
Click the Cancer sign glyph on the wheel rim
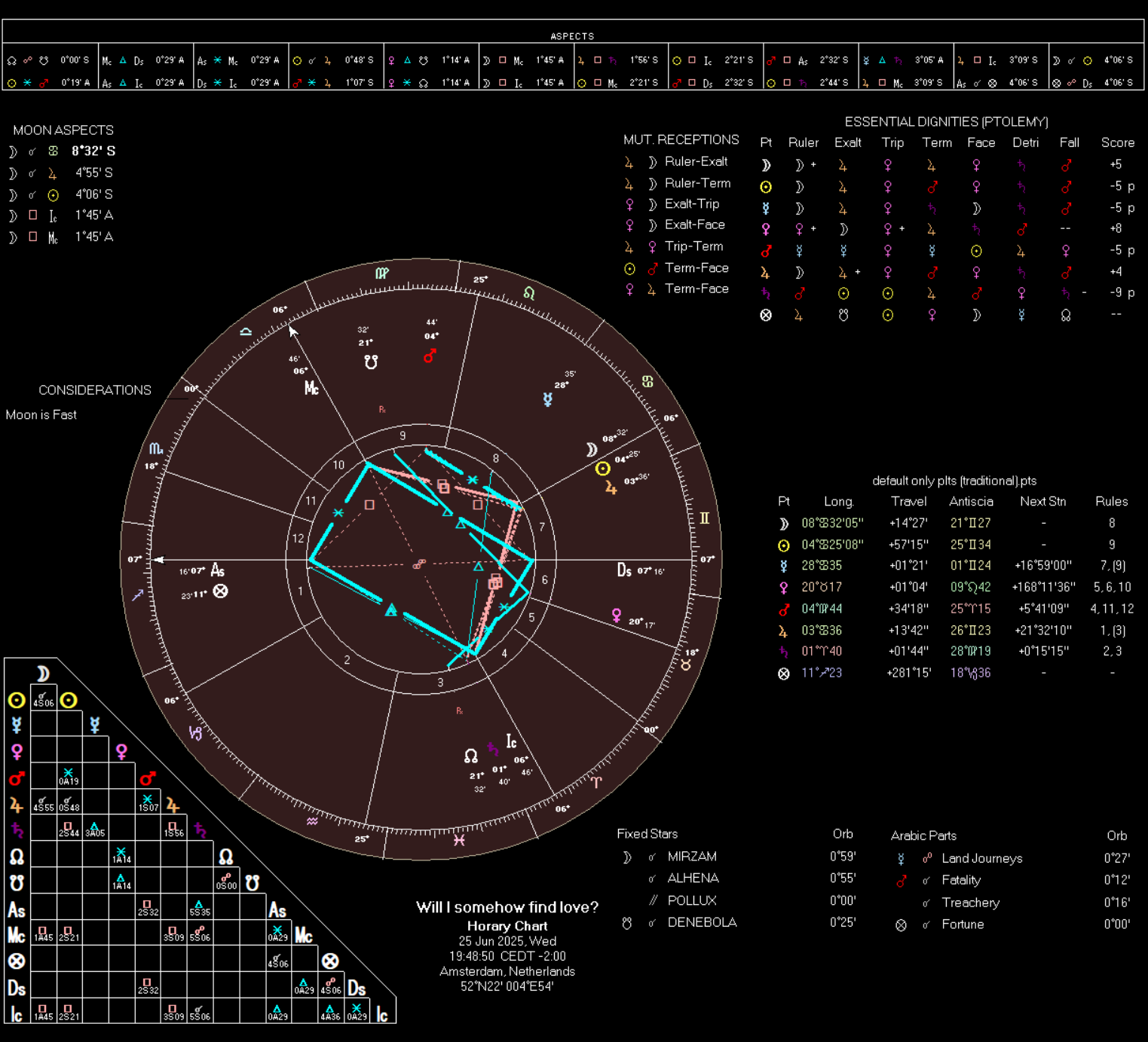click(x=647, y=382)
